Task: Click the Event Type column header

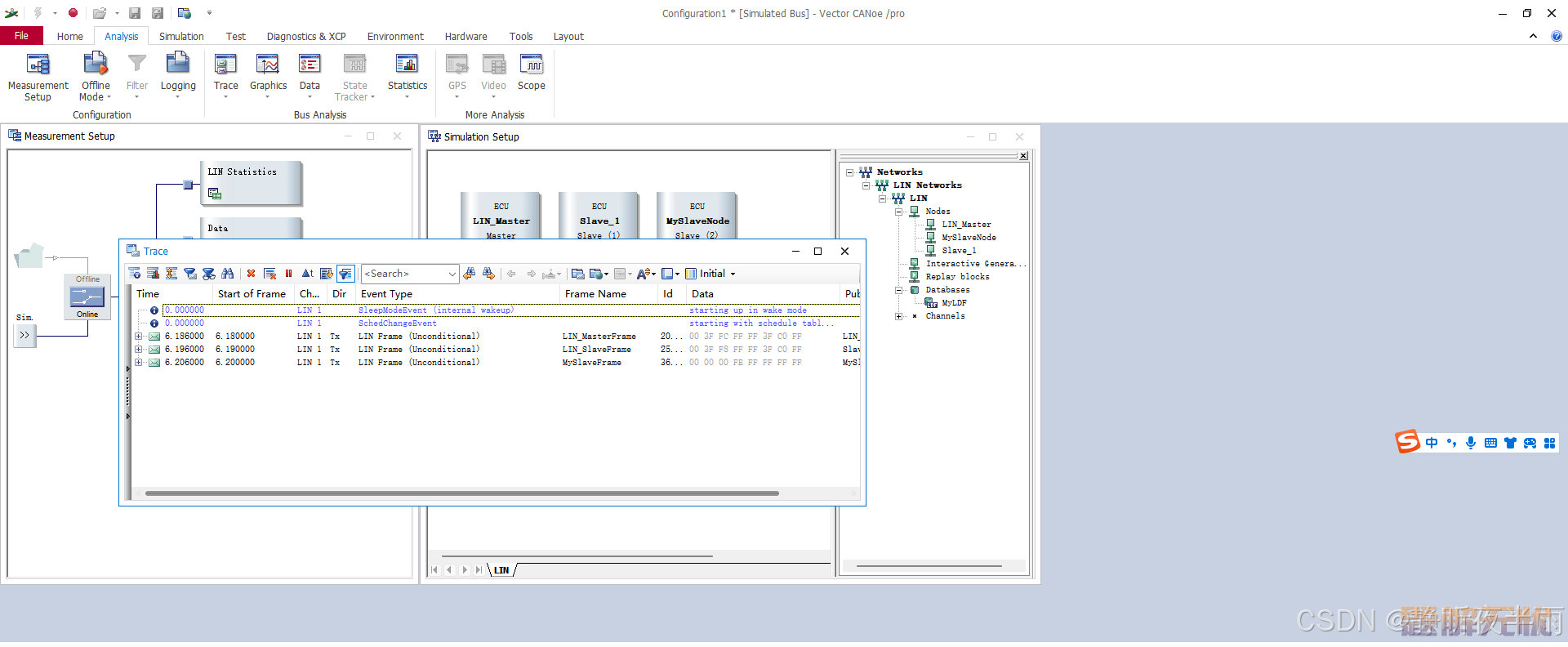Action: (457, 294)
